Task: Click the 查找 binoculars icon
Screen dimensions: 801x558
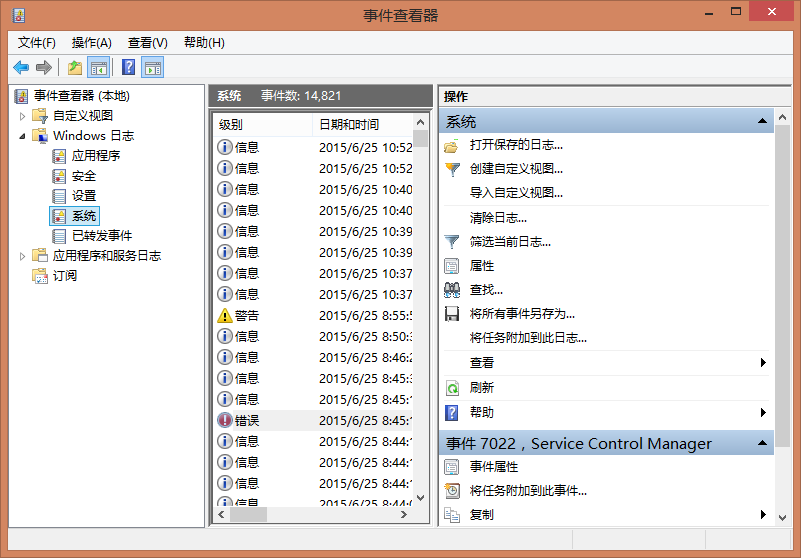Action: (x=452, y=290)
